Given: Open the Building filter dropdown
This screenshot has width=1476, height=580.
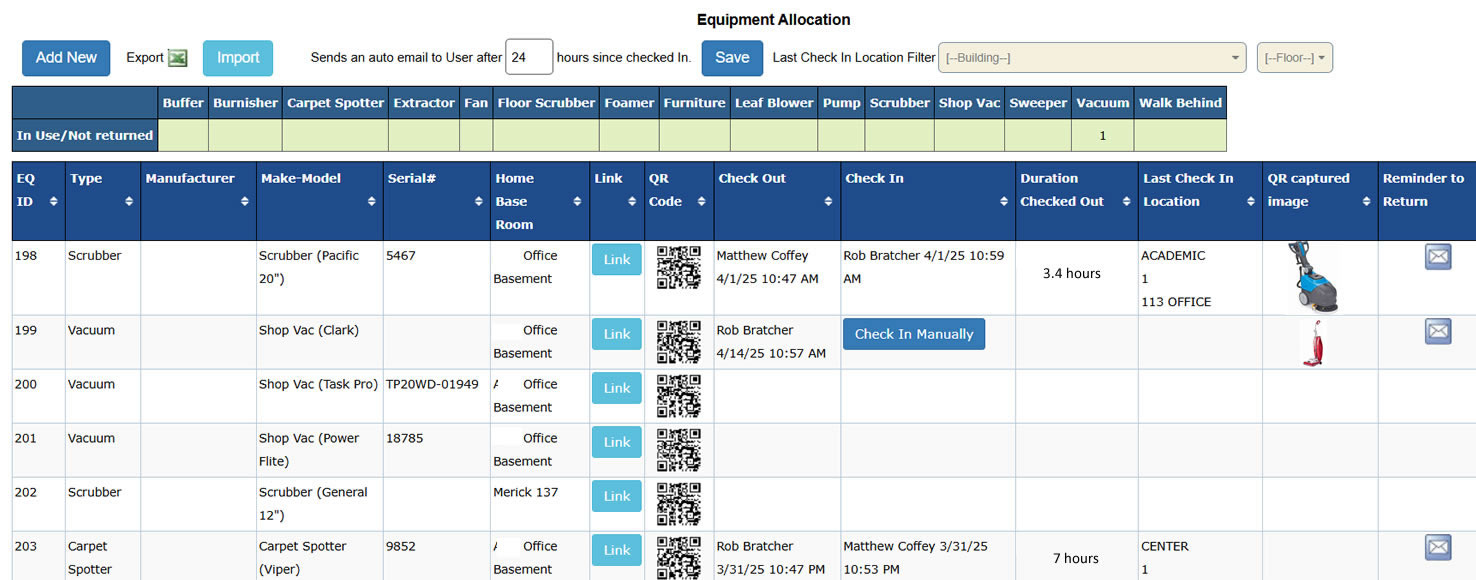Looking at the screenshot, I should coord(1091,58).
